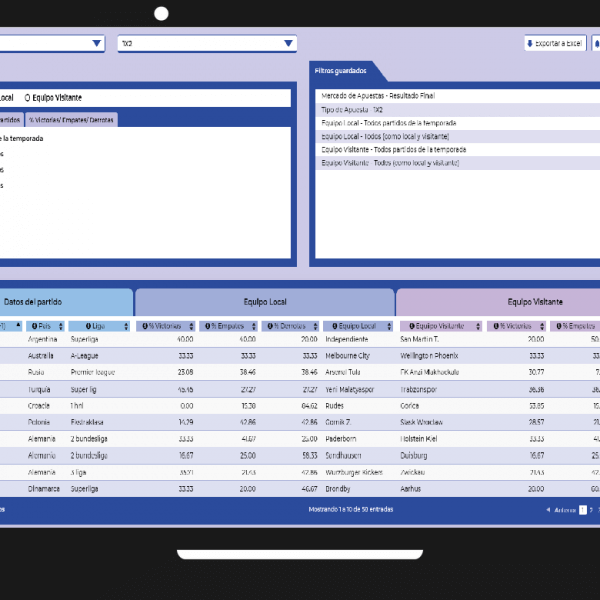Screen dimensions: 600x600
Task: Go to the Anterior pagination link
Action: click(564, 509)
